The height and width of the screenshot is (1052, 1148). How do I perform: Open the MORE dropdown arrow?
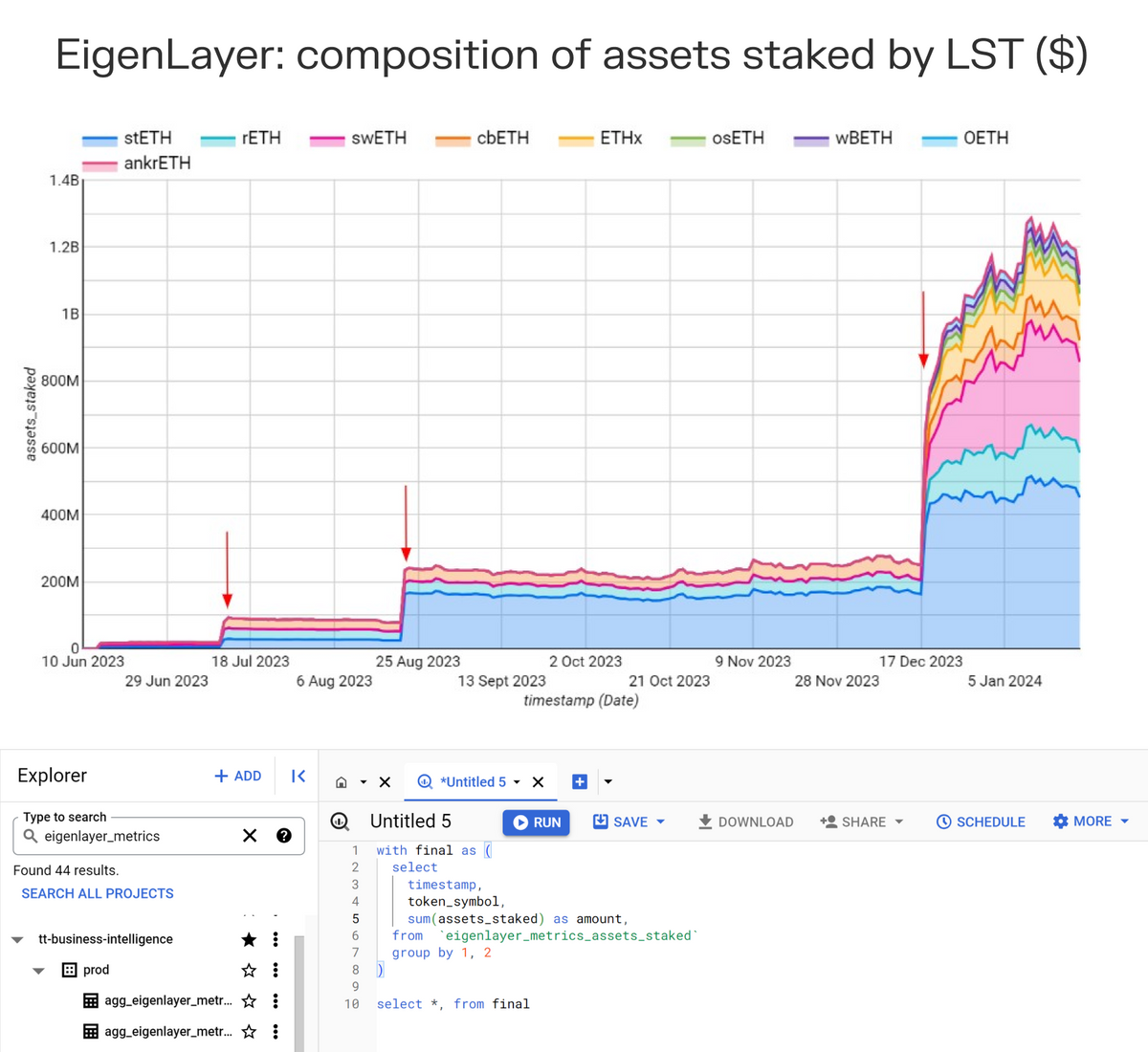pyautogui.click(x=1125, y=822)
